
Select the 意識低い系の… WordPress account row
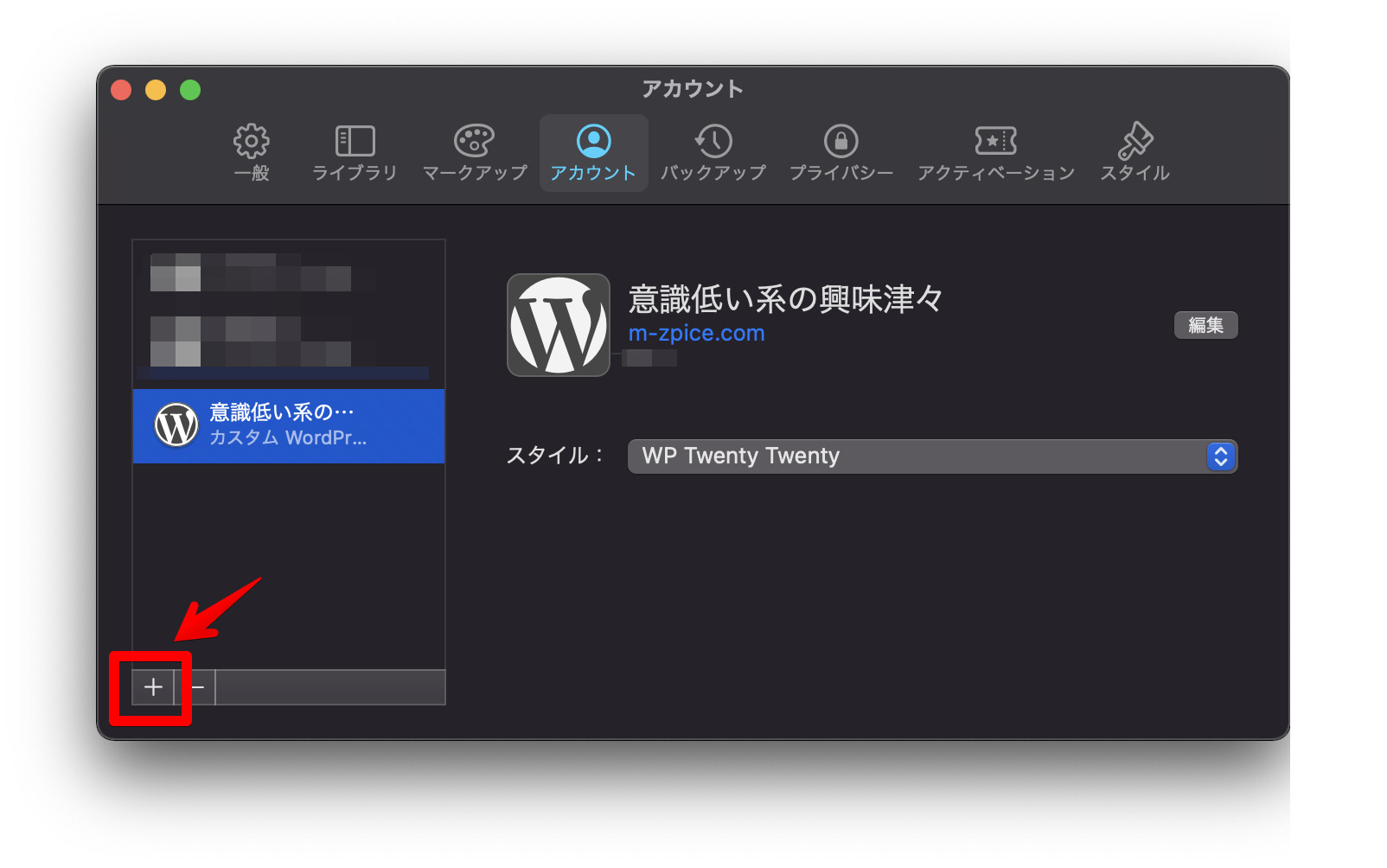tap(289, 425)
